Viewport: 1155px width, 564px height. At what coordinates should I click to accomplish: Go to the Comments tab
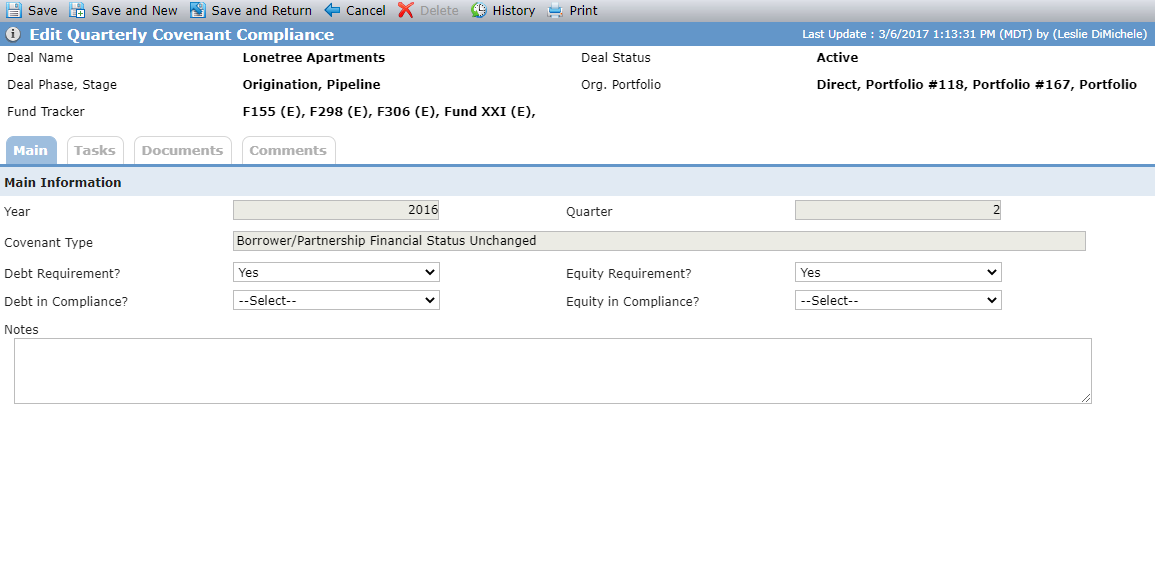coord(288,150)
